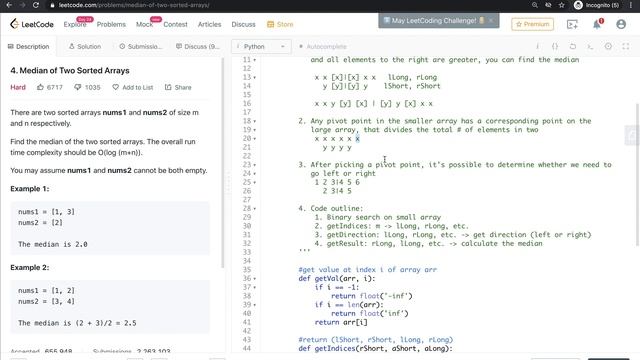
Task: Open the Python language dropdown
Action: point(261,47)
